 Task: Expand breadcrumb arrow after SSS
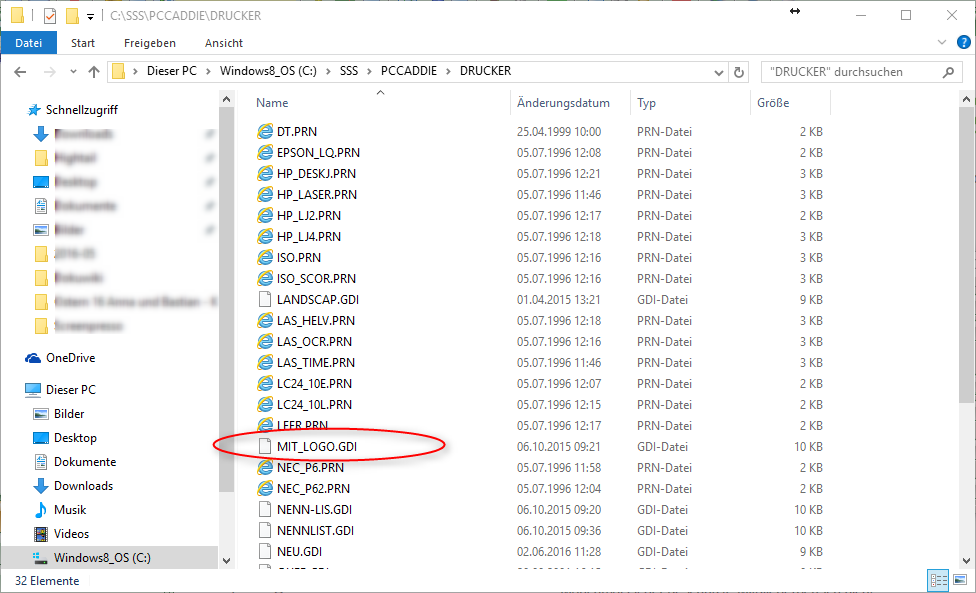coord(369,72)
